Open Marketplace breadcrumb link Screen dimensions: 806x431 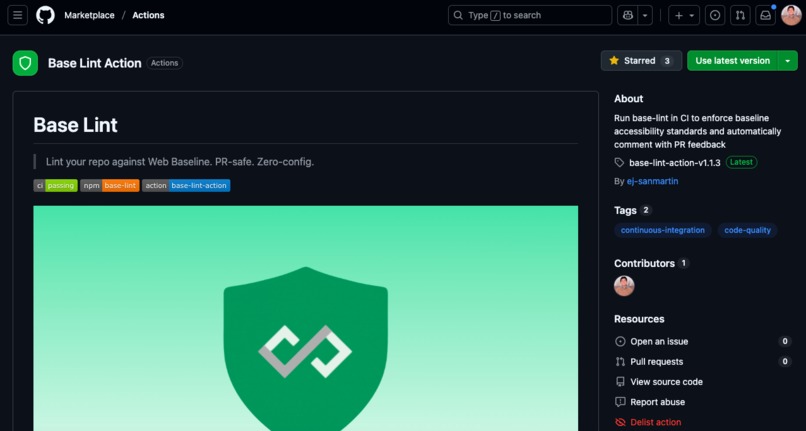(x=89, y=15)
